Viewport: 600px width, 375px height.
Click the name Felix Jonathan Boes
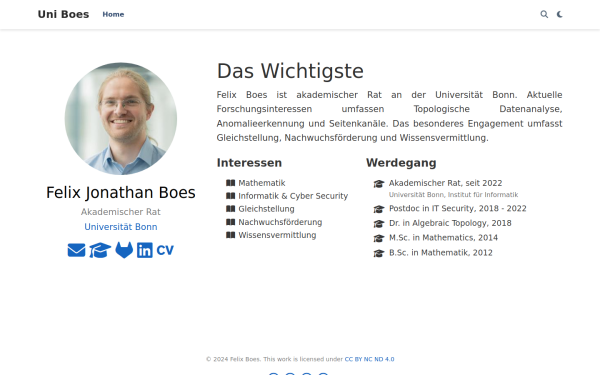click(x=121, y=192)
